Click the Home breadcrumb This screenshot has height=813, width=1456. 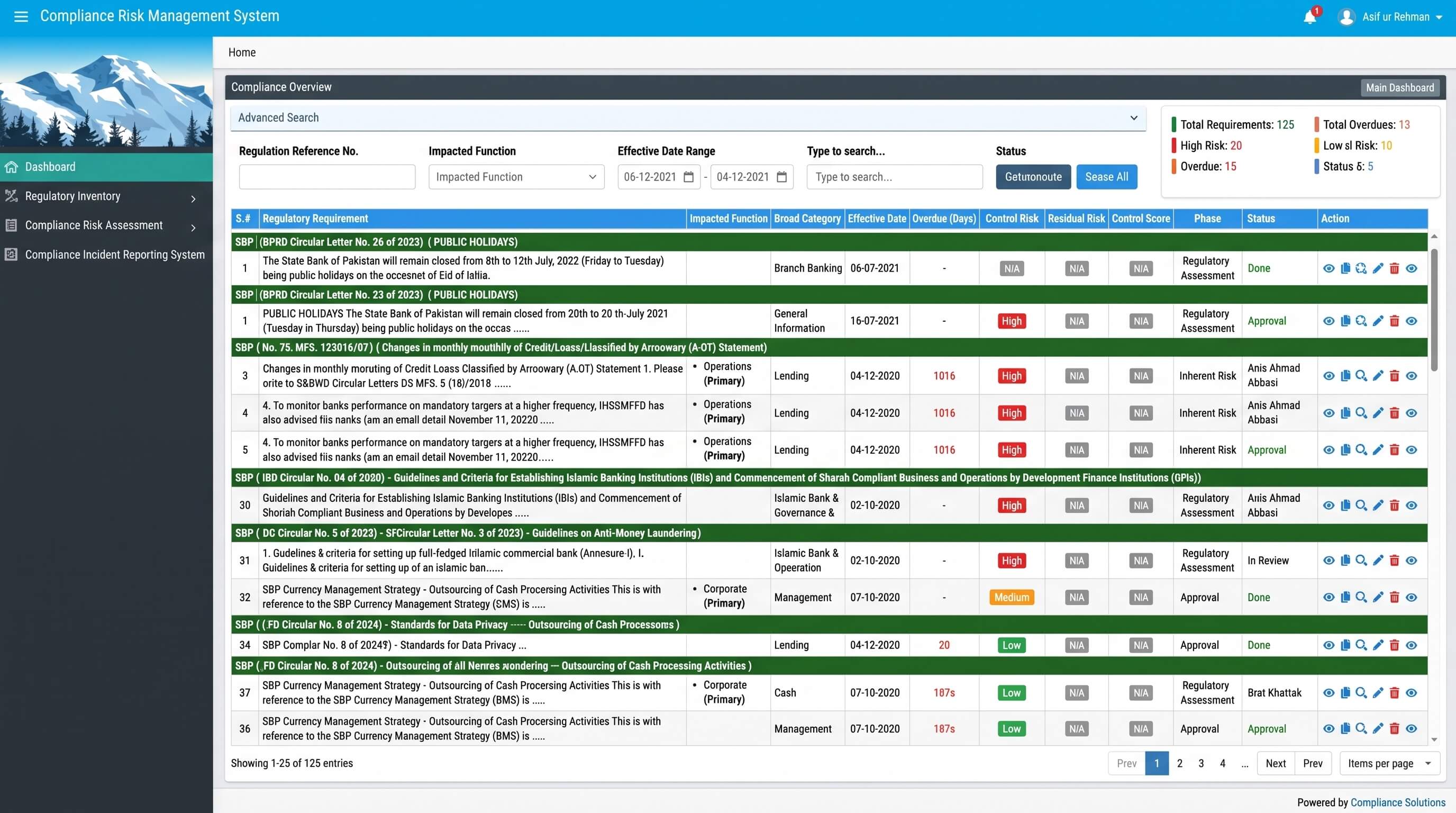(242, 52)
